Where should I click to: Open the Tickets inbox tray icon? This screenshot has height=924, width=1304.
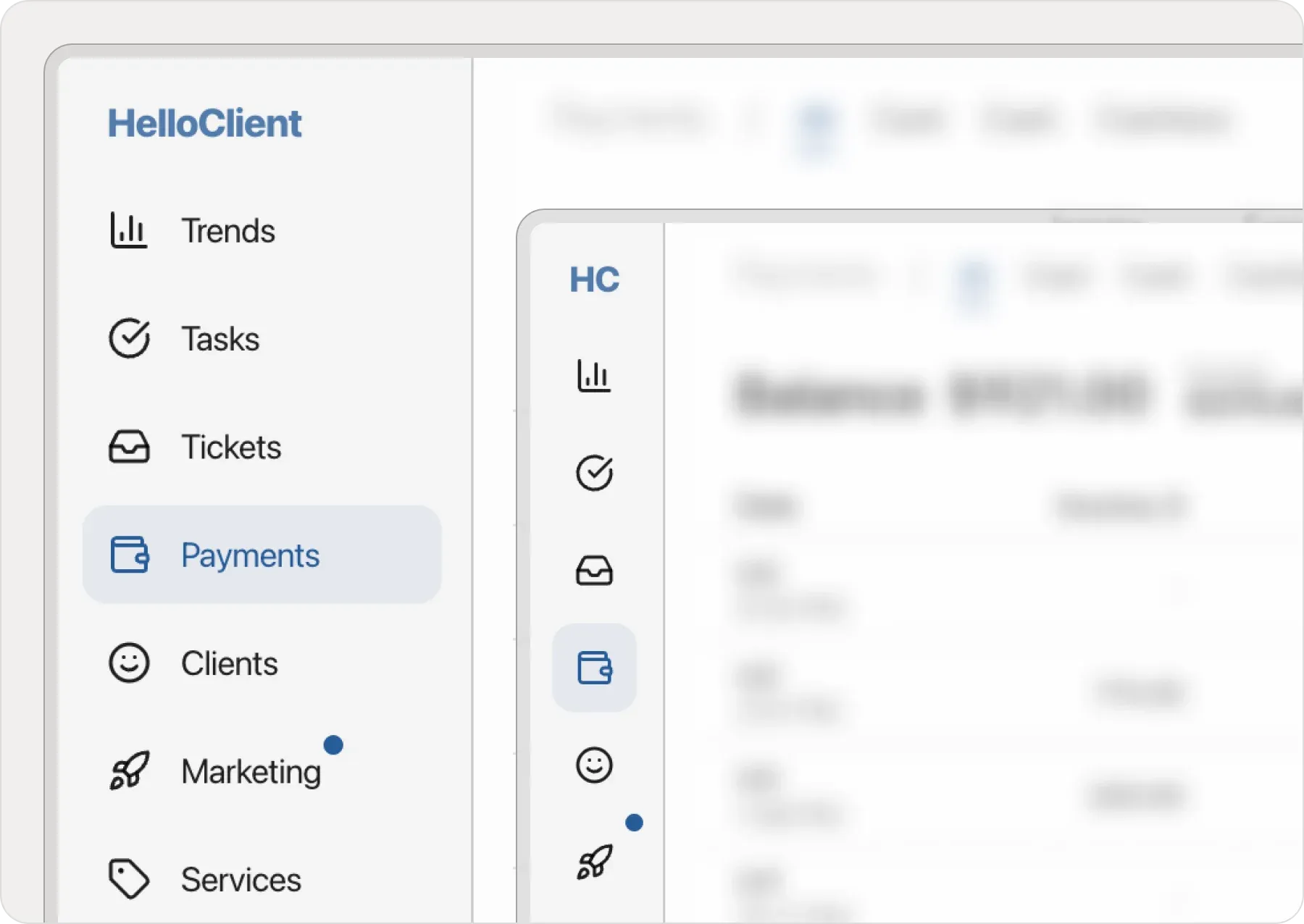pos(129,447)
